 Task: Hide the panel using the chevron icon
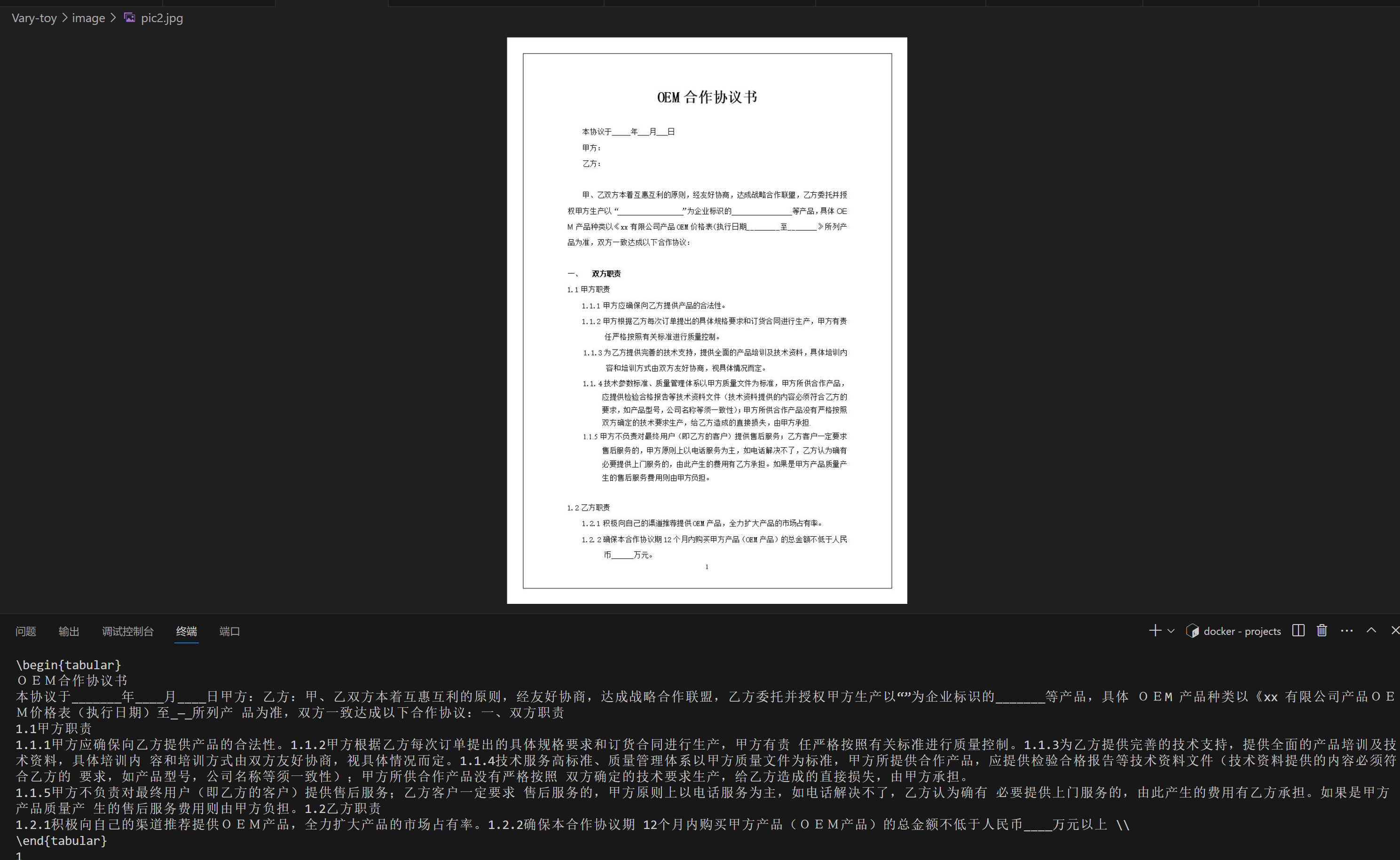(x=1371, y=631)
